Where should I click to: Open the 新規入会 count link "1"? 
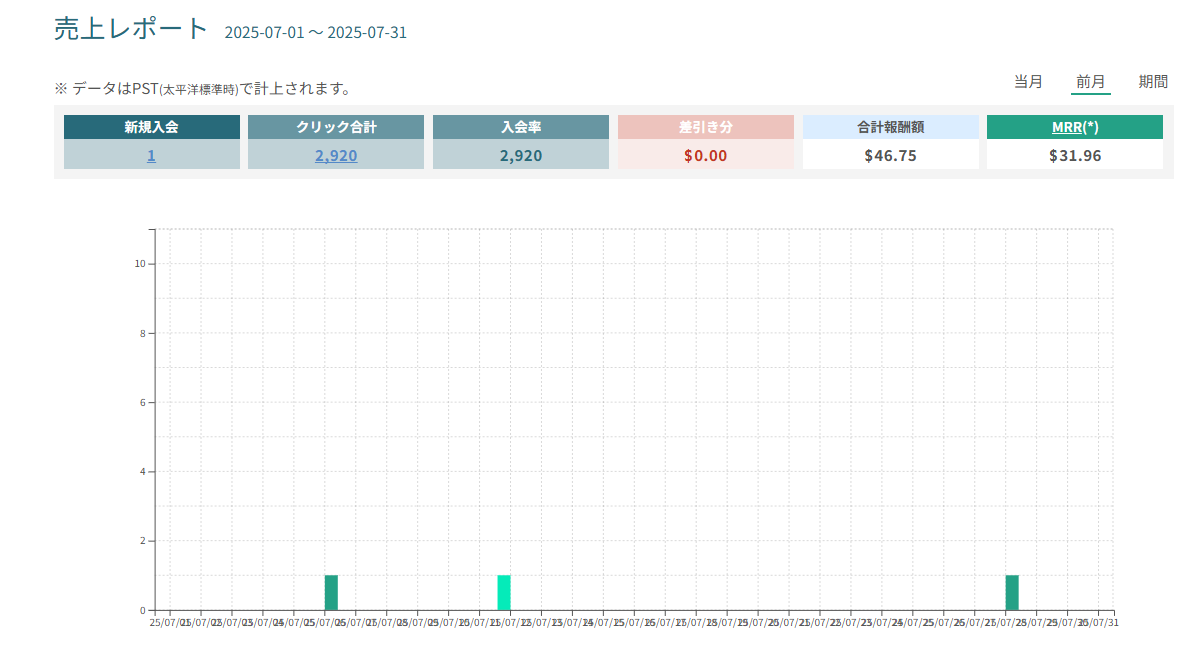(x=151, y=155)
